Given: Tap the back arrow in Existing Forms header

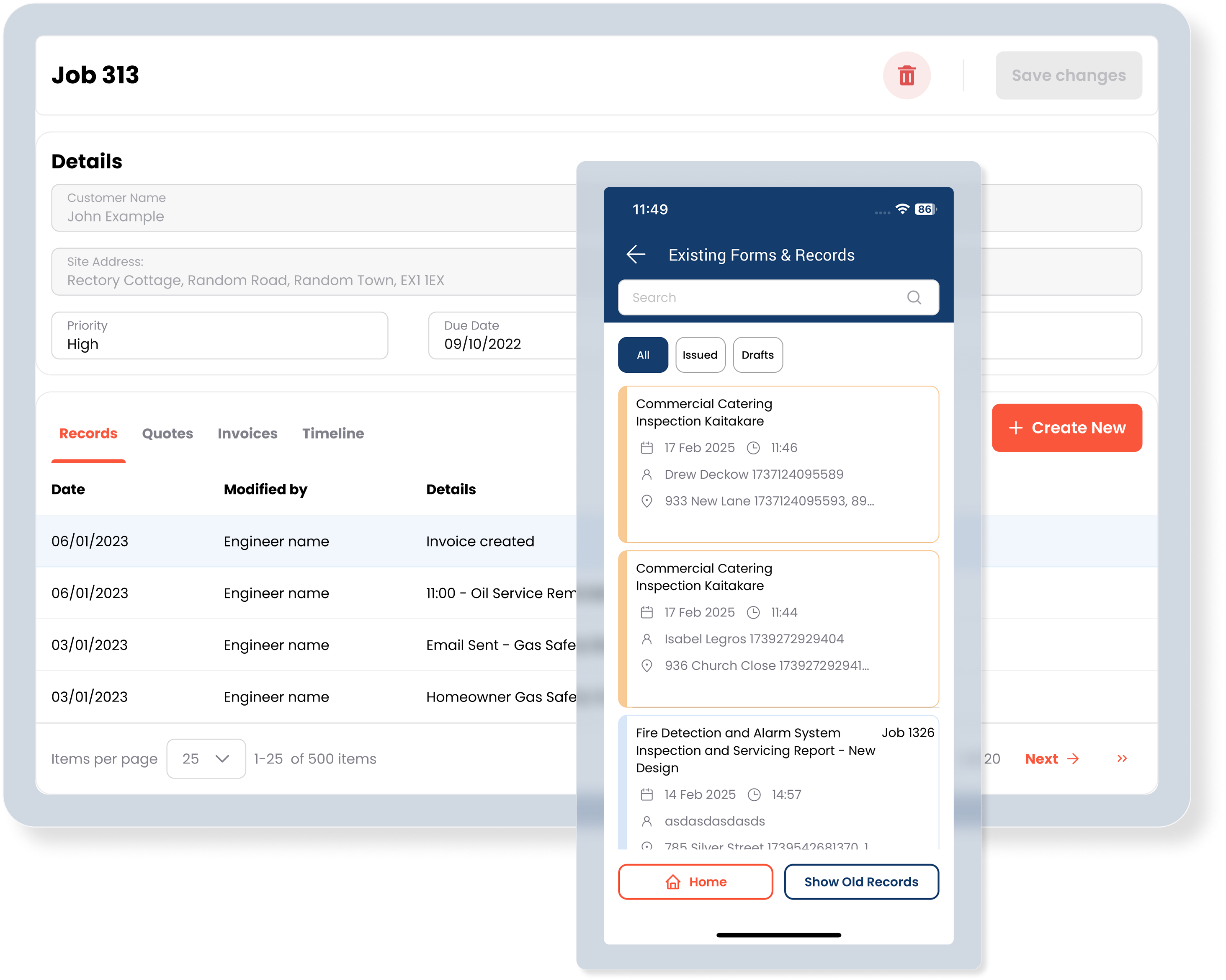Looking at the screenshot, I should tap(636, 254).
